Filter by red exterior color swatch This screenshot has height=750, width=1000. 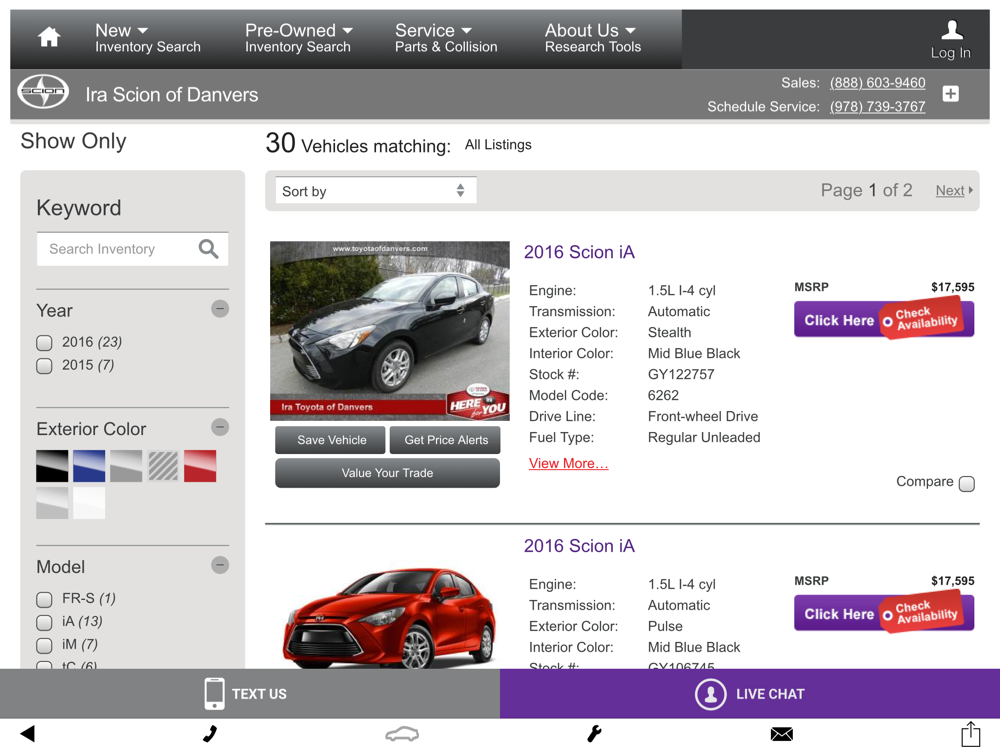pos(200,466)
